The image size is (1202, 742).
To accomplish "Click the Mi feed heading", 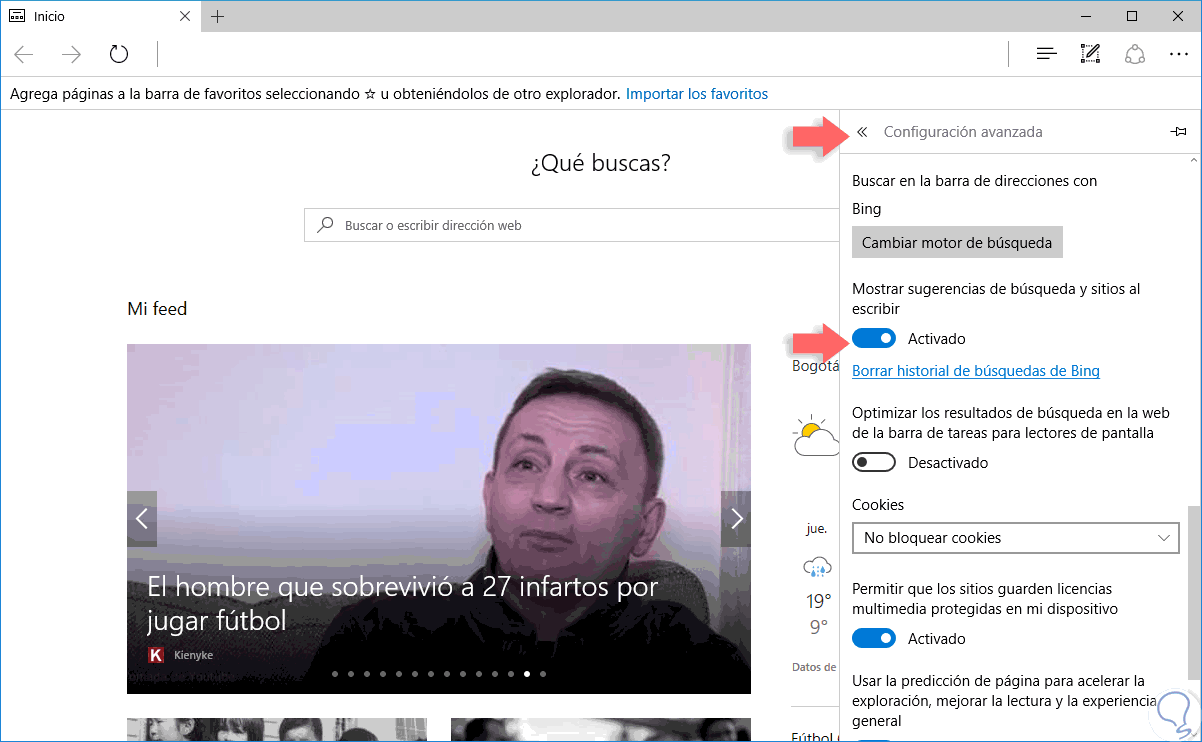I will click(157, 309).
